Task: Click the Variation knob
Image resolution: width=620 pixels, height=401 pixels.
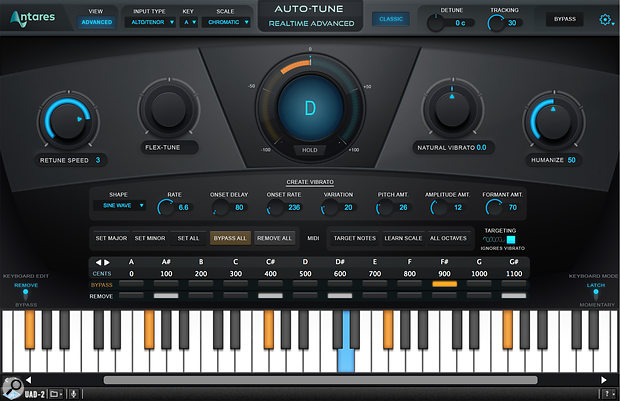Action: (330, 207)
